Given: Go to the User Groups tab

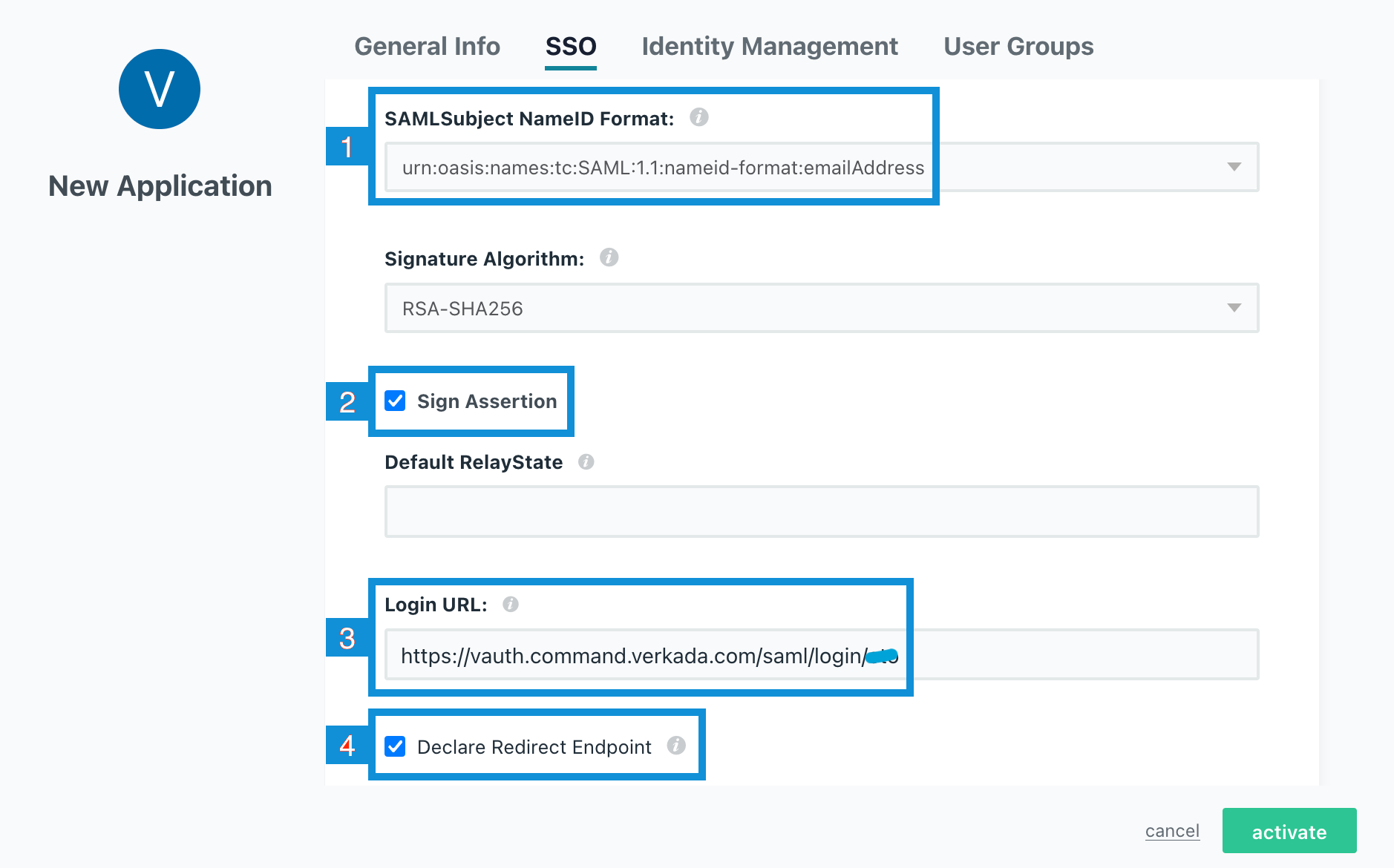Looking at the screenshot, I should 1018,47.
